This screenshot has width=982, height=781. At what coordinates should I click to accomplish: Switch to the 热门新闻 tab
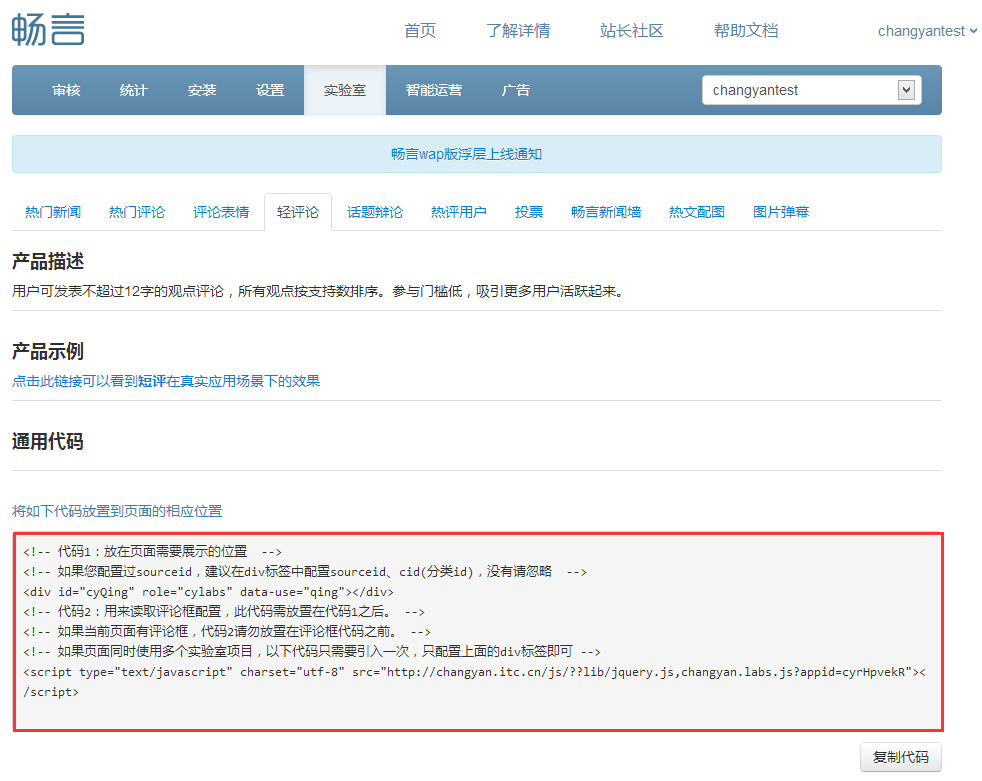point(52,212)
